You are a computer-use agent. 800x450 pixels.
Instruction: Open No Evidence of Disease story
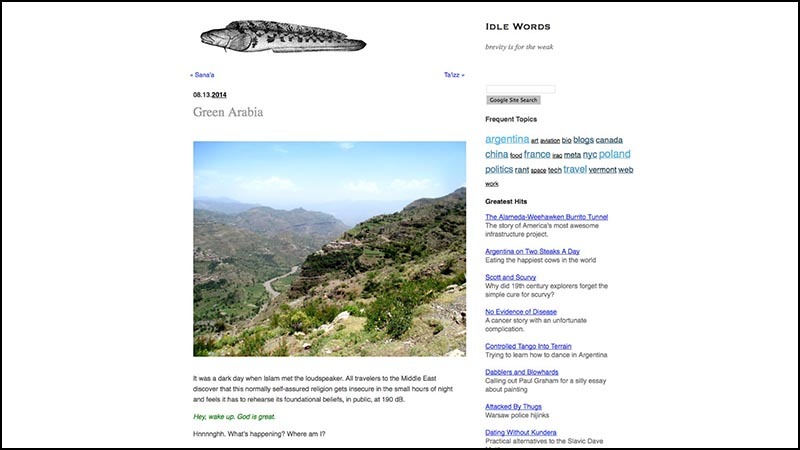click(520, 312)
